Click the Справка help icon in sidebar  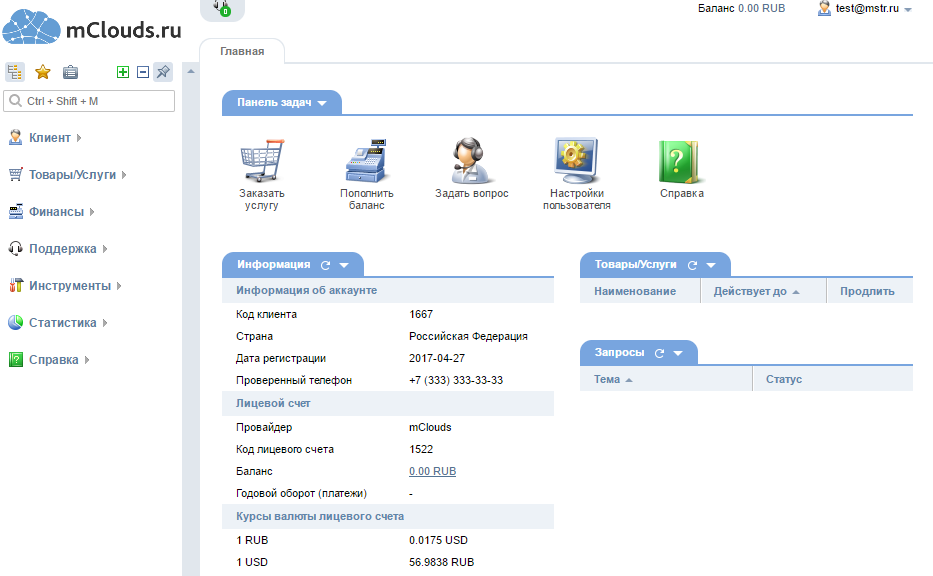15,359
